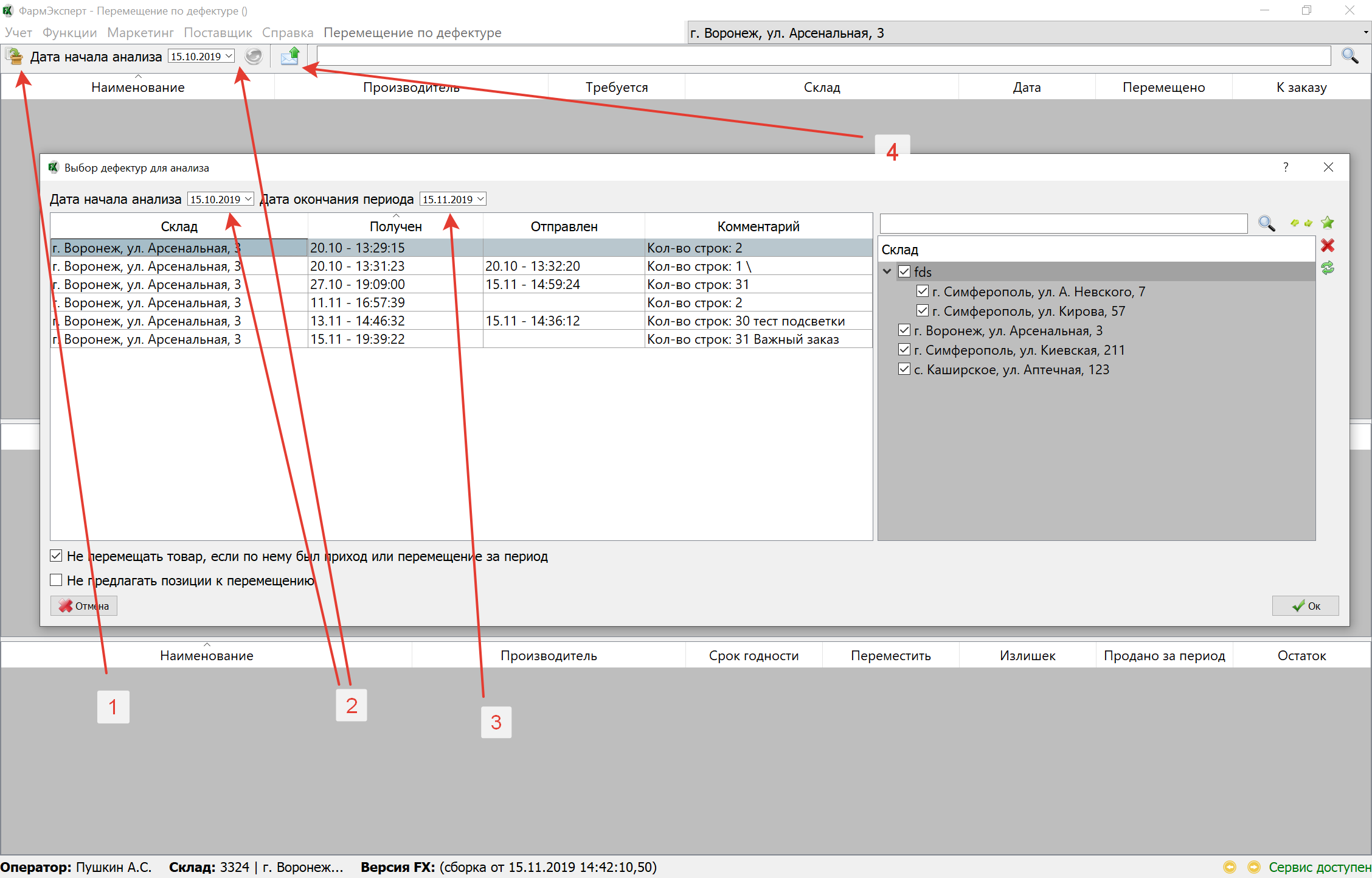
Task: Click the defectura selection icon in main toolbar
Action: point(14,57)
